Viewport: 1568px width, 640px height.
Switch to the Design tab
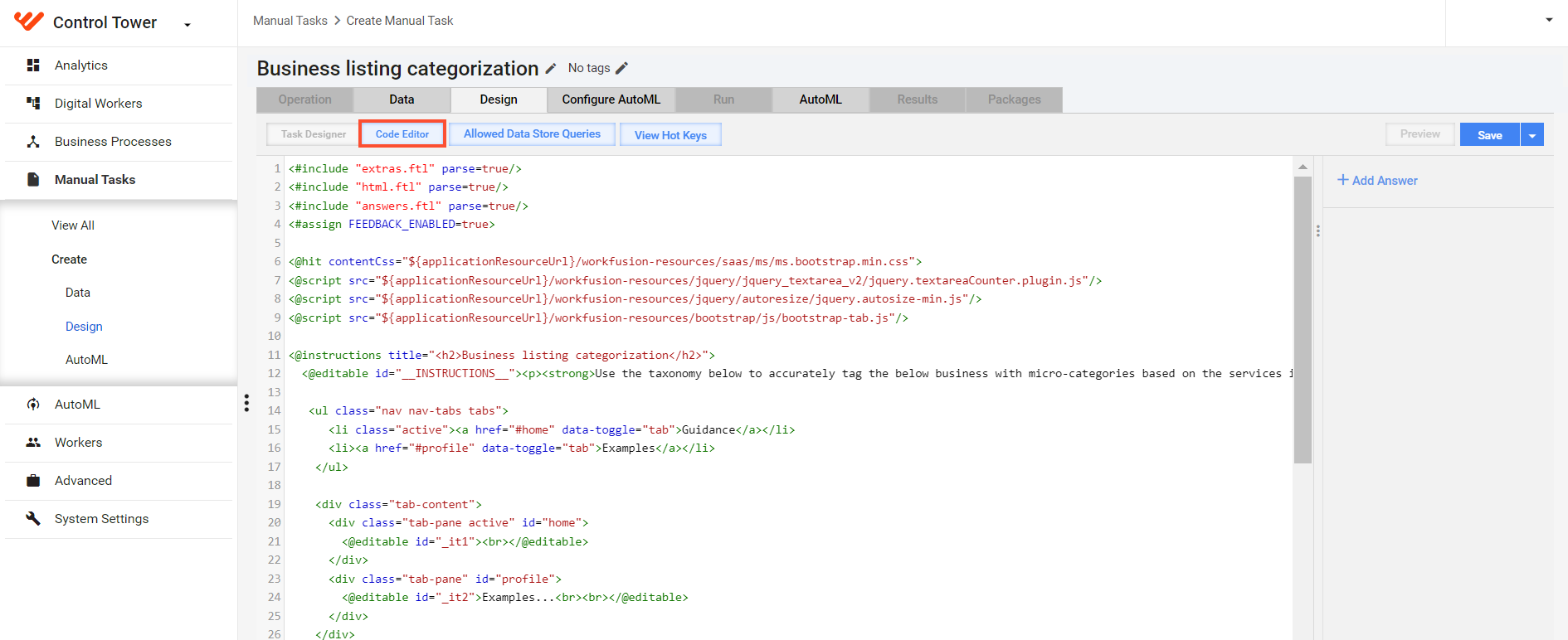pyautogui.click(x=499, y=99)
